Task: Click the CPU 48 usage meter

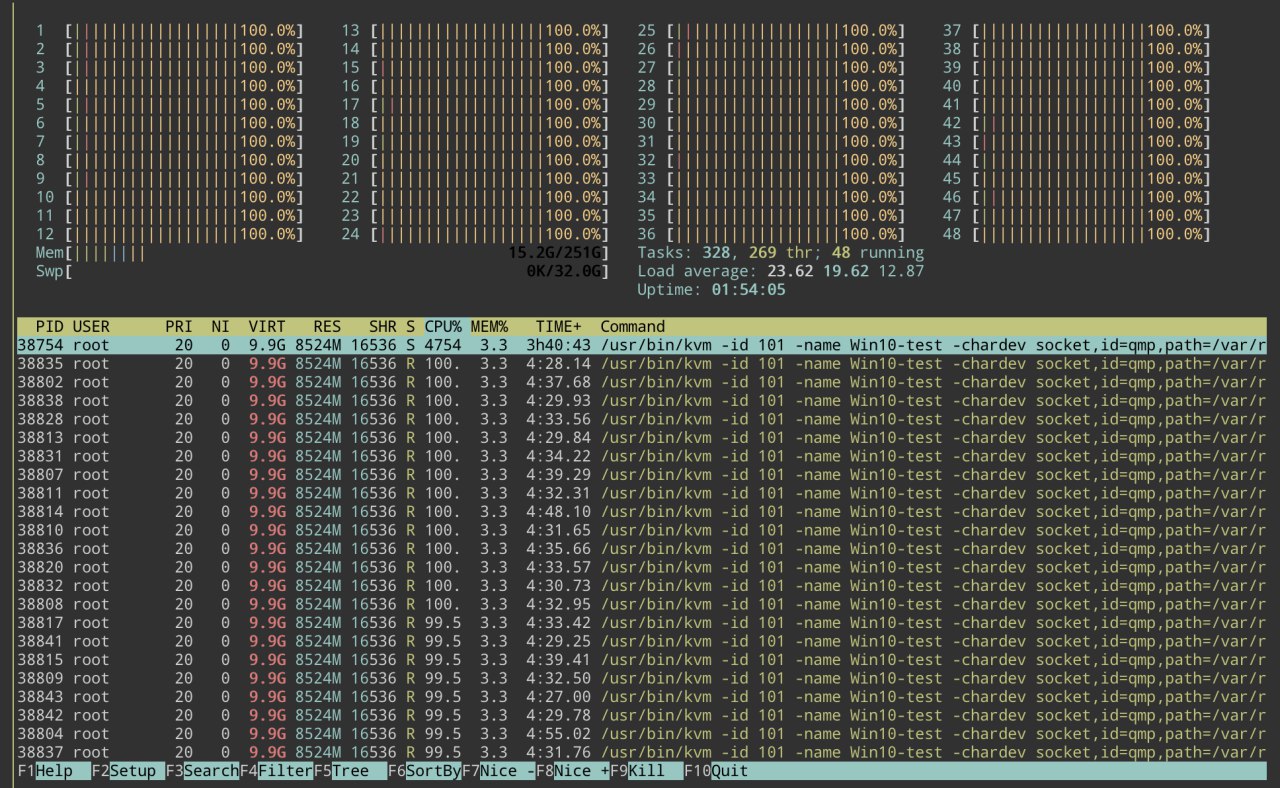Action: [x=1076, y=234]
